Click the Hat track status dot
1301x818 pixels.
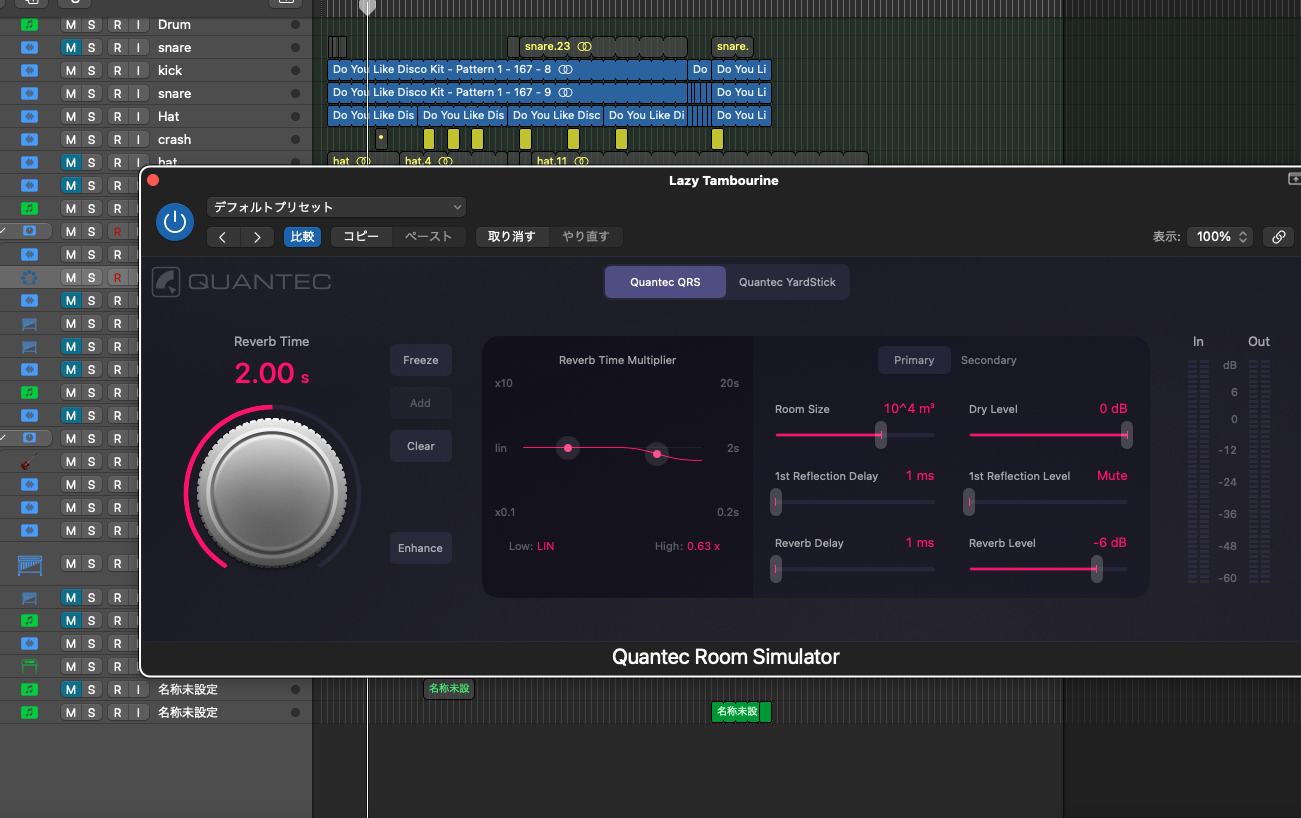pos(295,116)
